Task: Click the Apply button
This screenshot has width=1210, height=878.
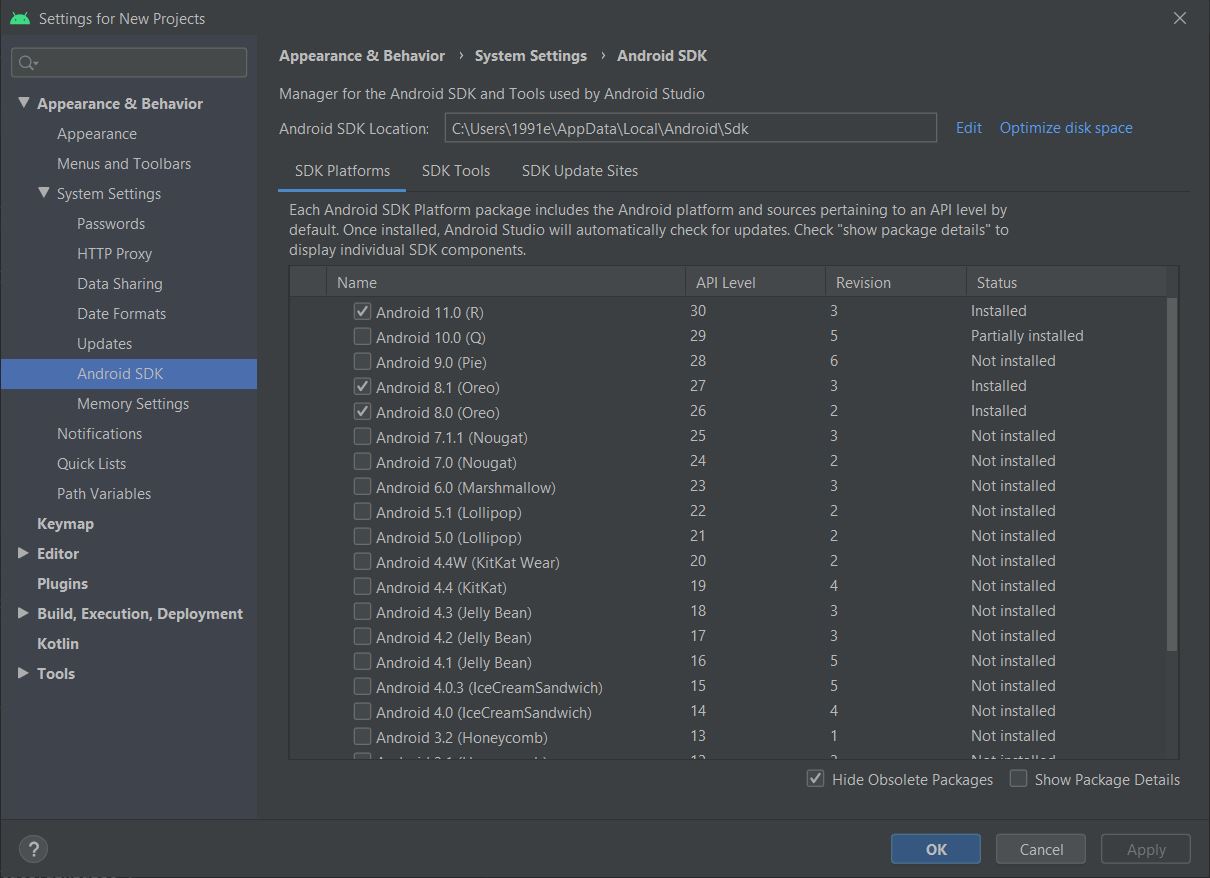Action: (x=1146, y=849)
